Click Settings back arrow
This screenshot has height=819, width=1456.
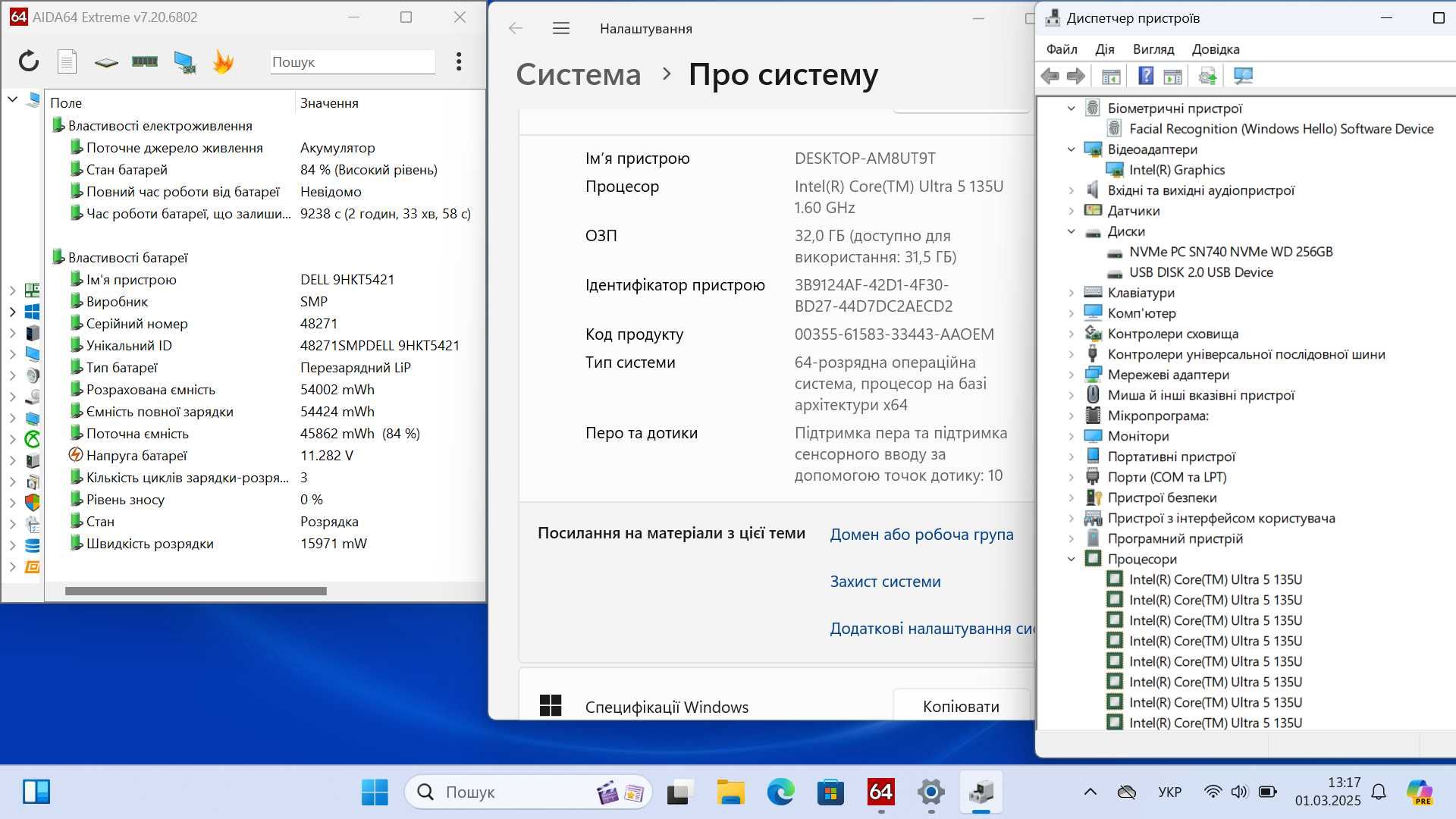(x=516, y=29)
